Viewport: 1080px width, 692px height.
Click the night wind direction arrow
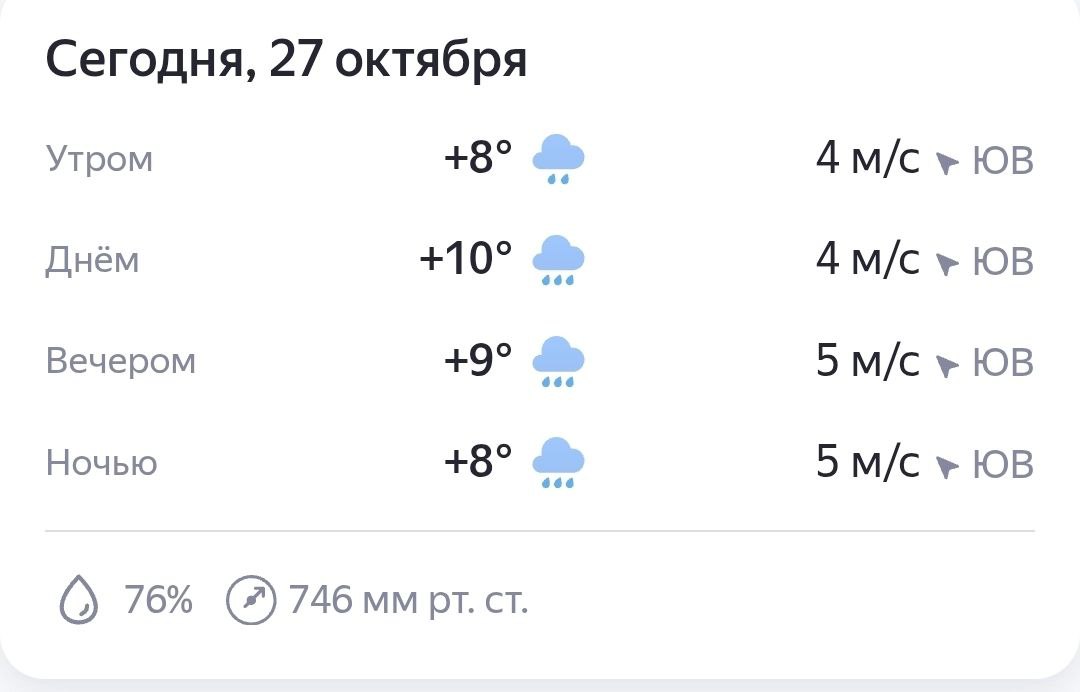[x=946, y=466]
